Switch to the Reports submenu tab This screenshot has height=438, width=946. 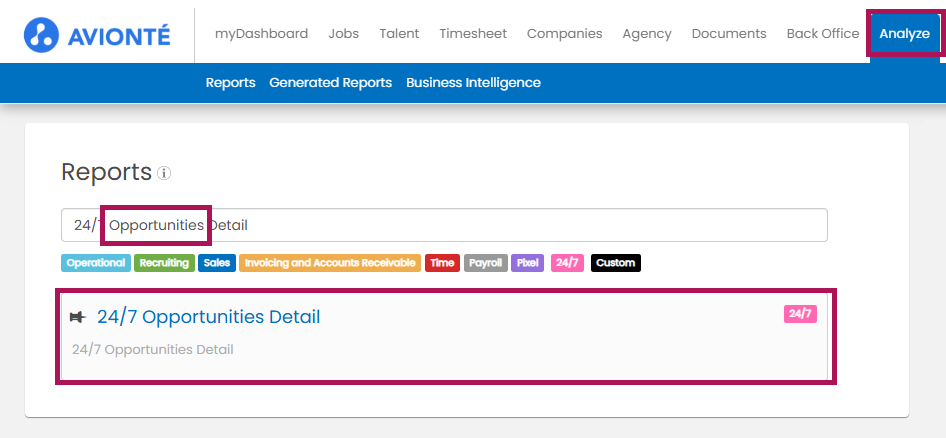[x=230, y=83]
